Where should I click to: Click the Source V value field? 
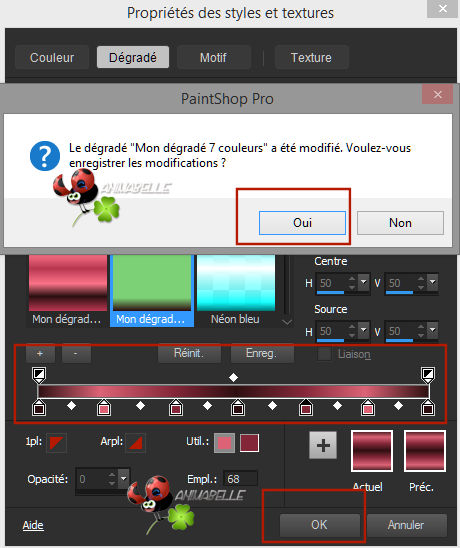(401, 331)
